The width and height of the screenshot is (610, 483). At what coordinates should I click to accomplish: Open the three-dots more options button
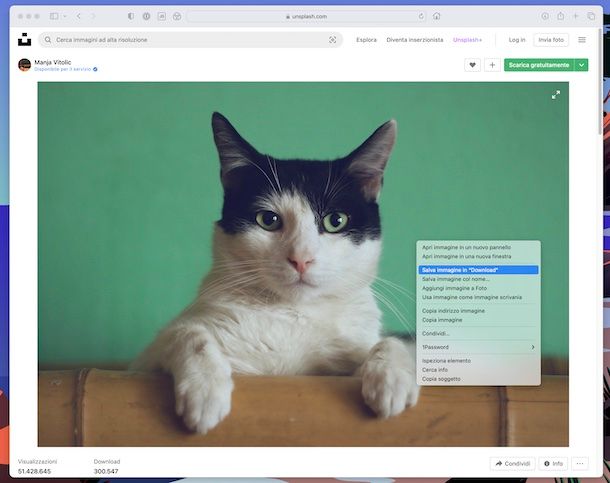[580, 464]
